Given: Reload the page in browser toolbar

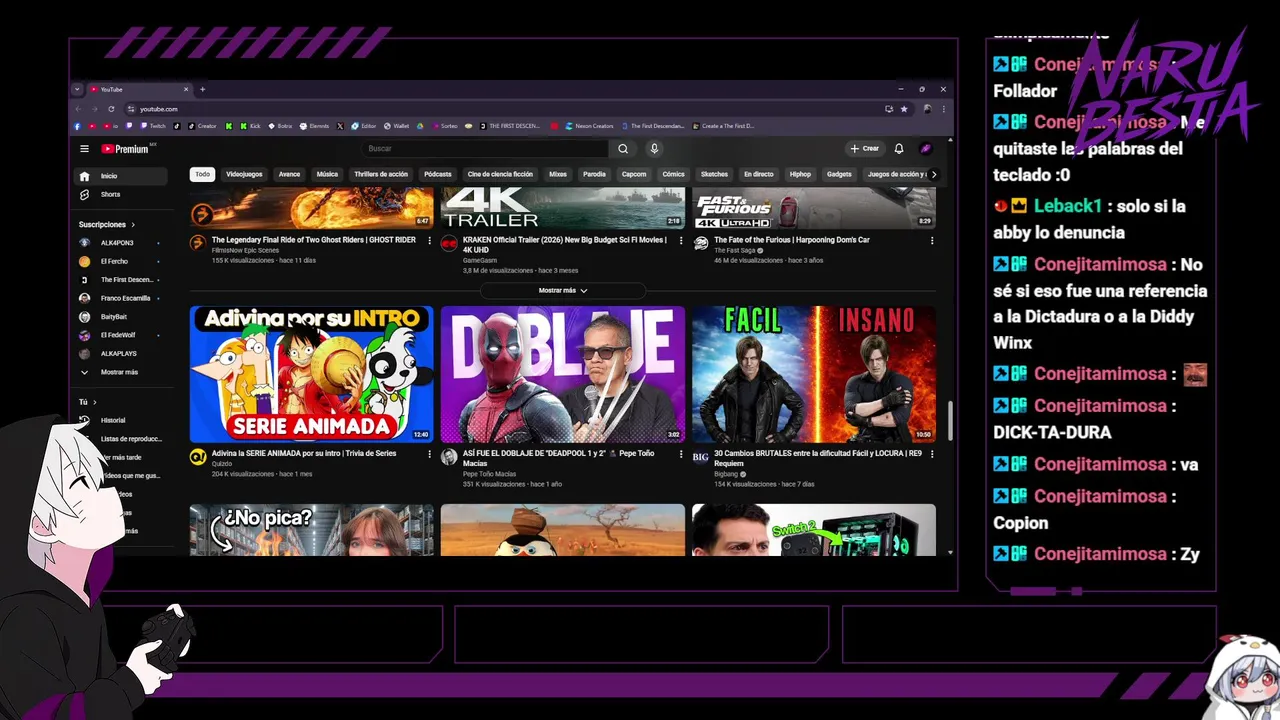Looking at the screenshot, I should click(111, 109).
